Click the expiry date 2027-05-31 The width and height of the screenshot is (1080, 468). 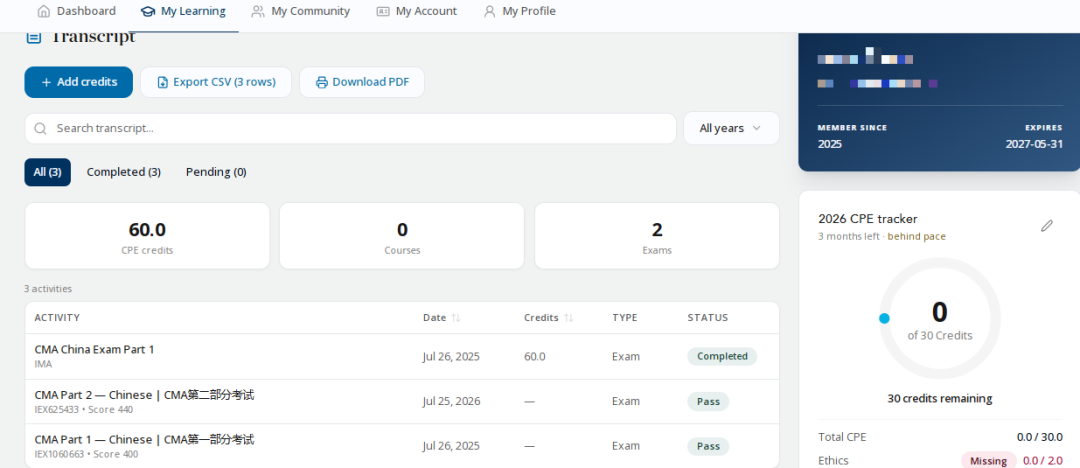[1034, 144]
